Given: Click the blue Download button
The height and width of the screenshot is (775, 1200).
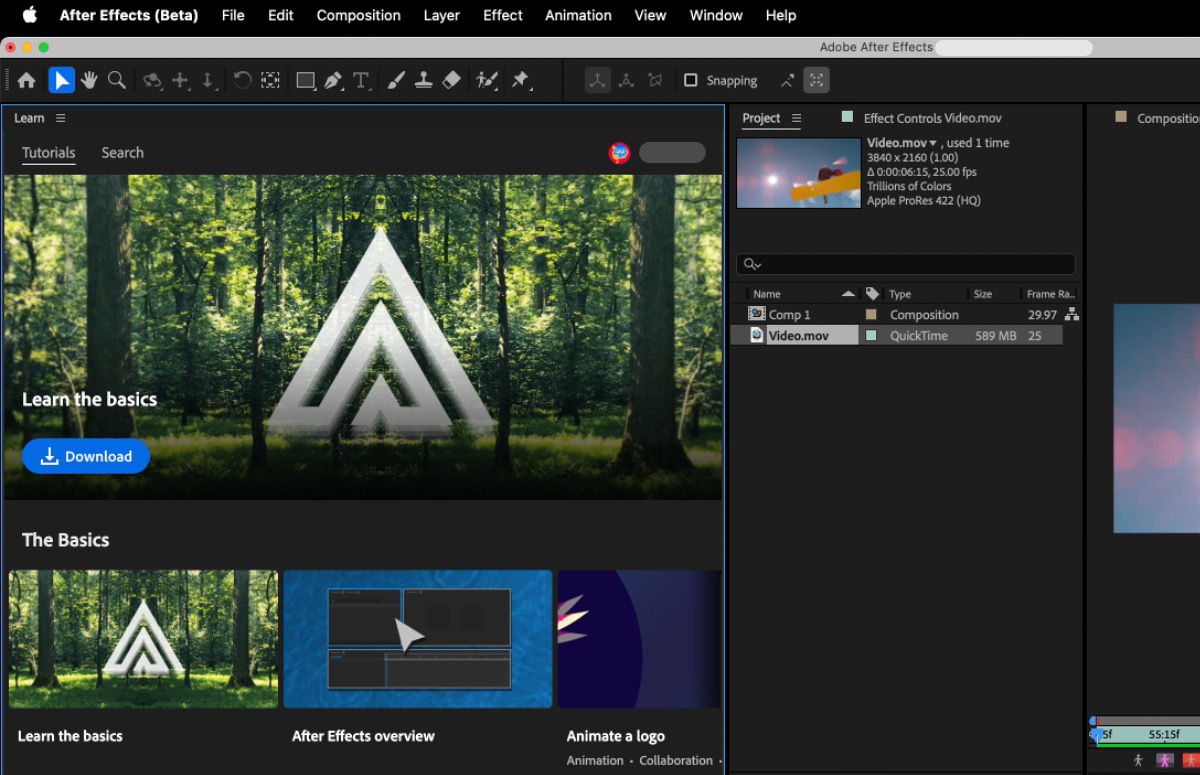Looking at the screenshot, I should point(86,456).
